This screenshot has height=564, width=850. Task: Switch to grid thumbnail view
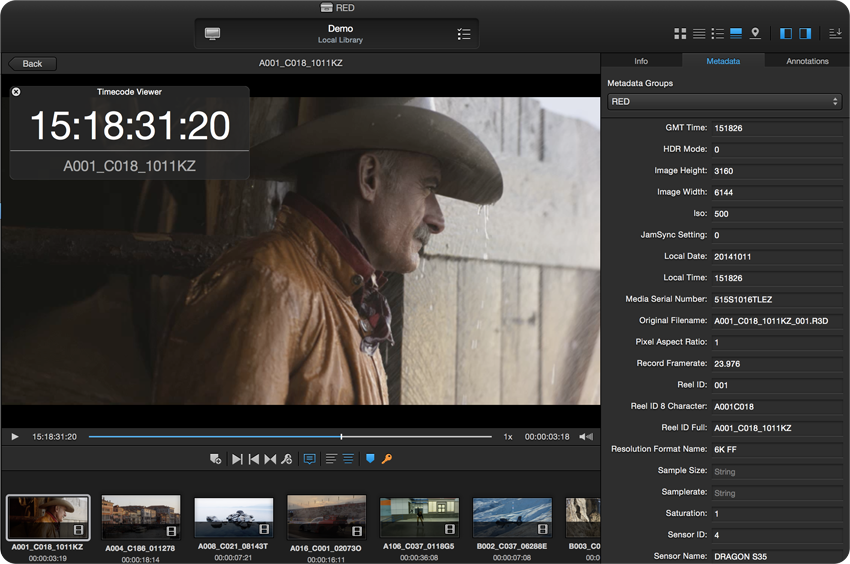point(680,34)
